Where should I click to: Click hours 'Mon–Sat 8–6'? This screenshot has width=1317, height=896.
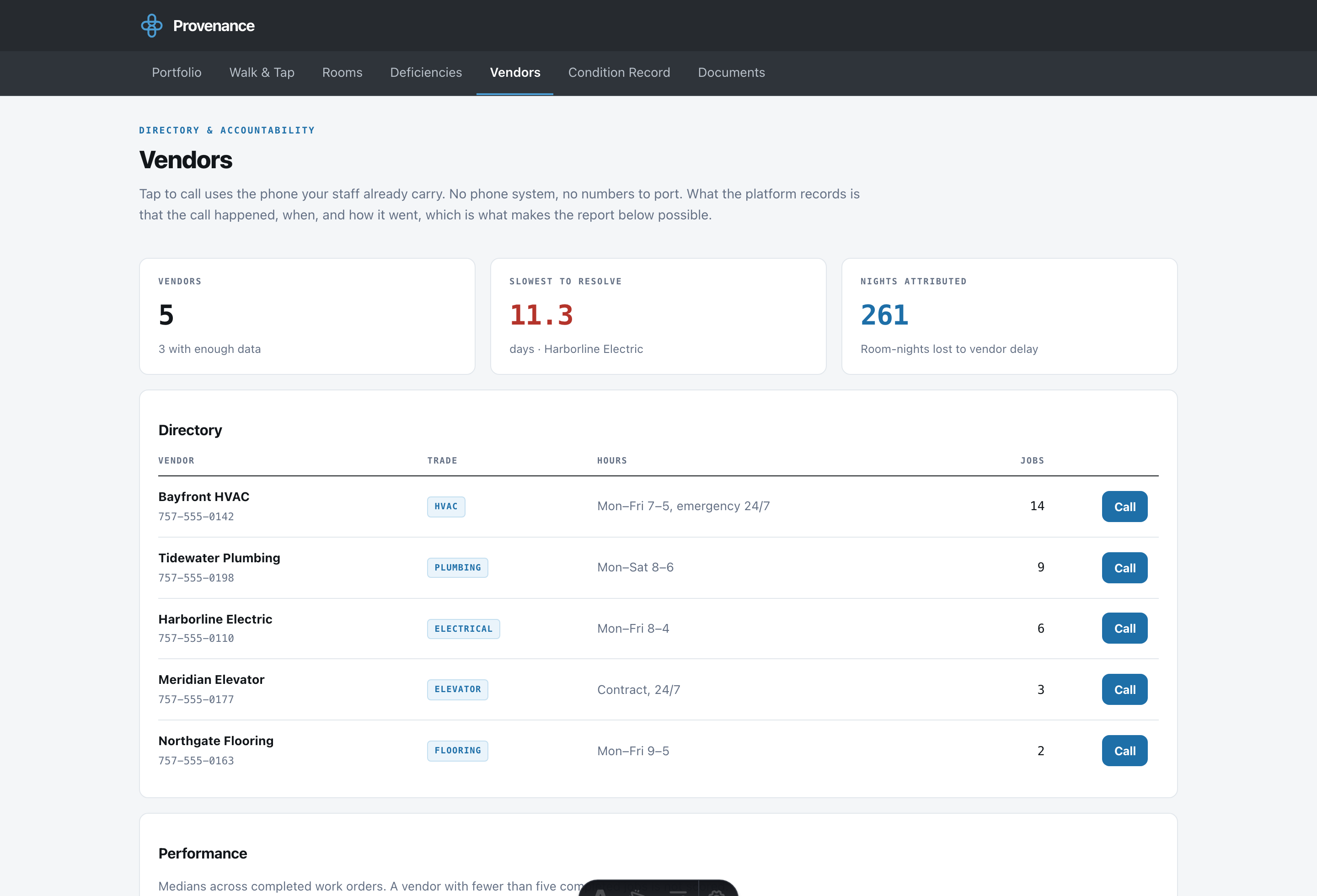(635, 567)
